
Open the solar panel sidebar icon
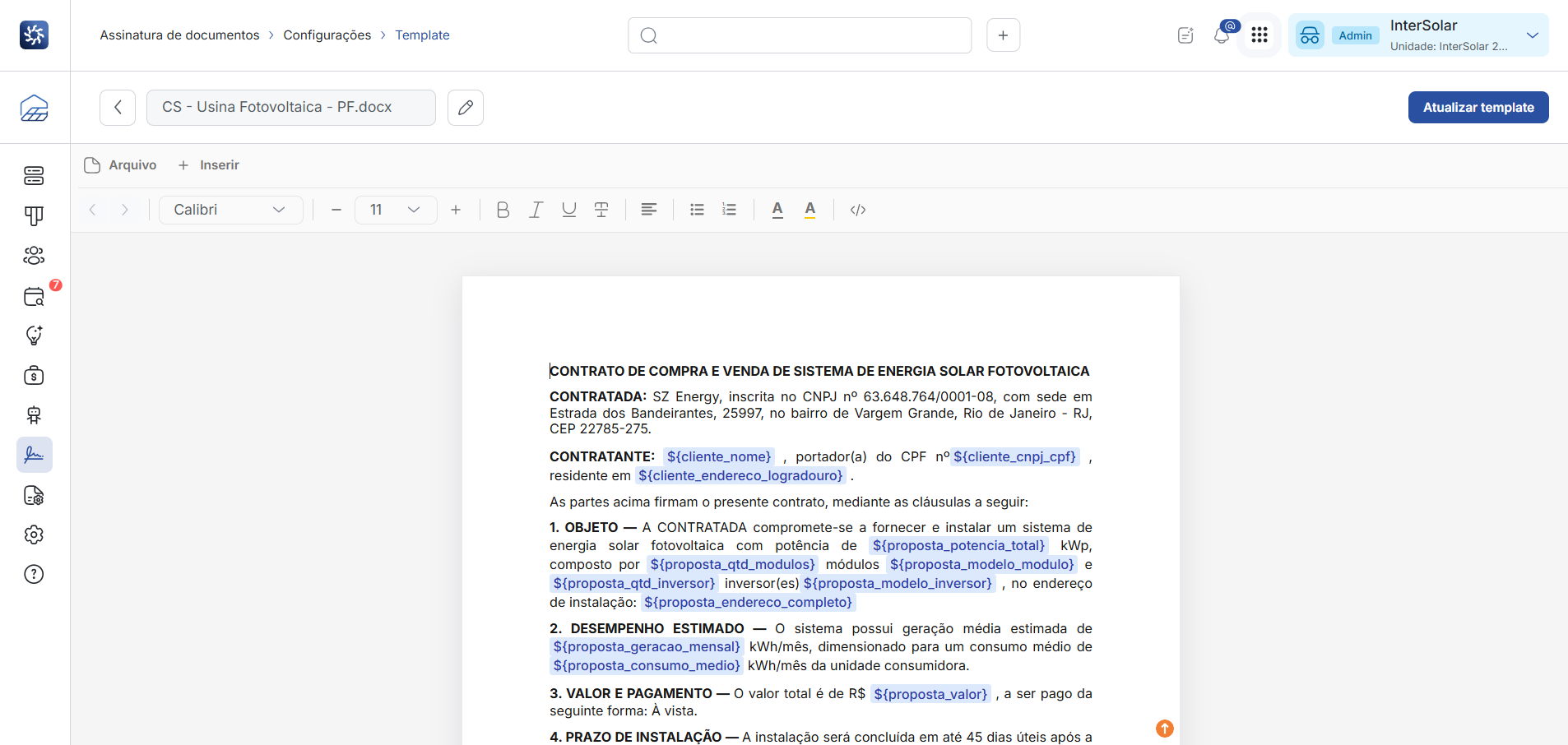(x=35, y=108)
